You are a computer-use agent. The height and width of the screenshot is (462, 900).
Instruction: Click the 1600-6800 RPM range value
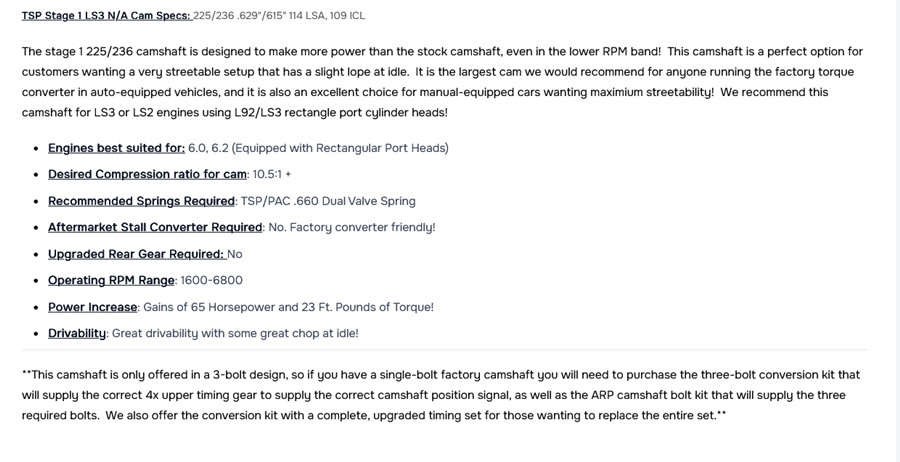211,281
